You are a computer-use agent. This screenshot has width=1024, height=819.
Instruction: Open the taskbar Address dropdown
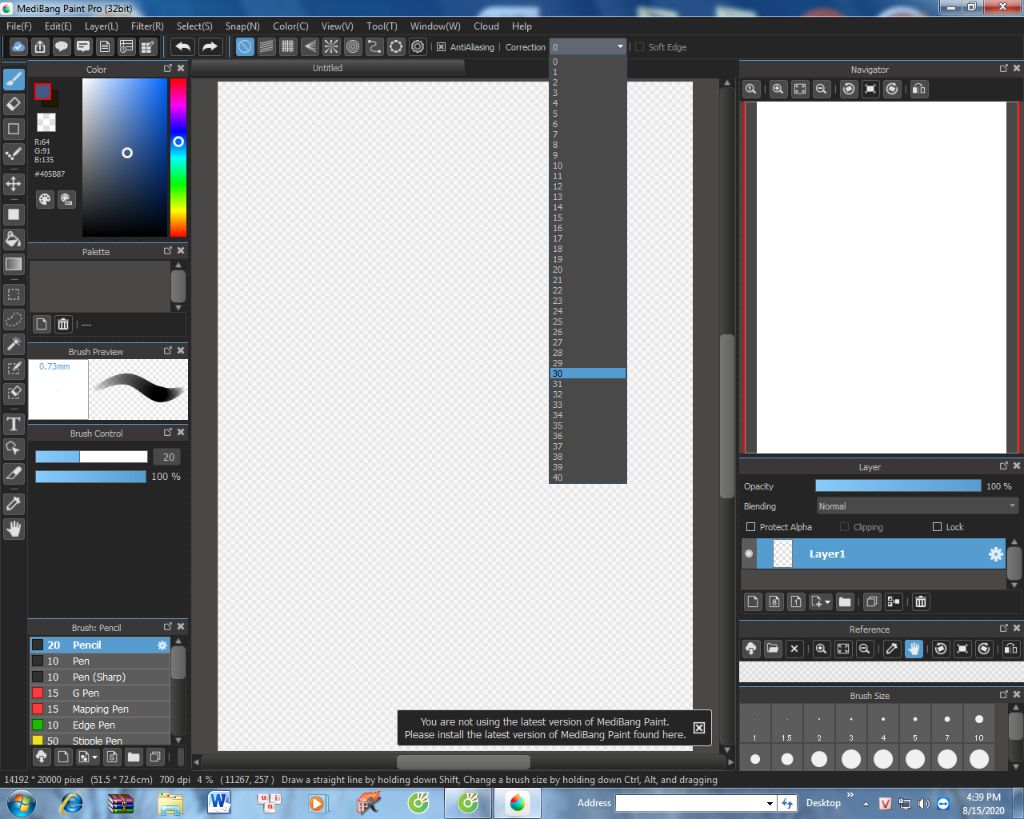tap(770, 803)
